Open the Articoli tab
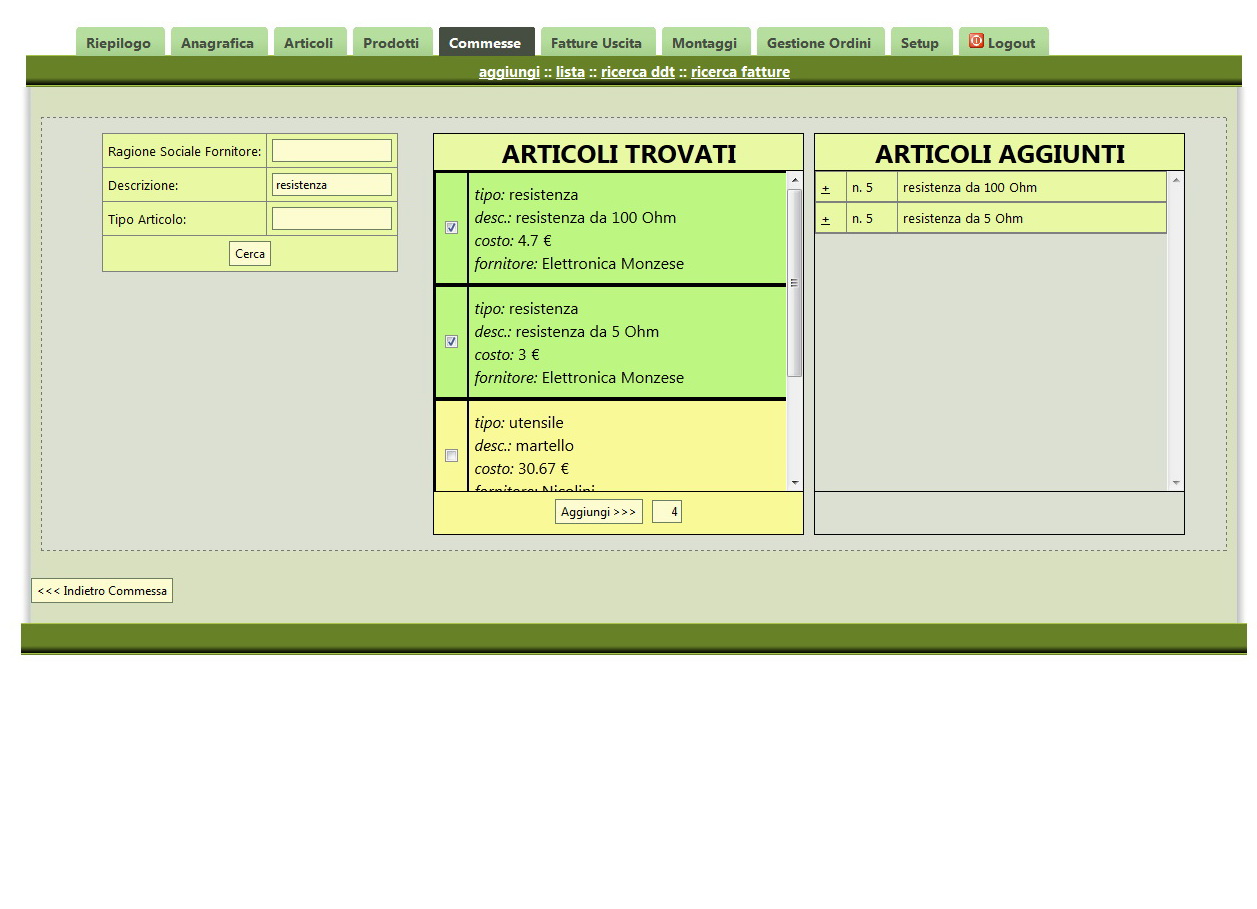The height and width of the screenshot is (909, 1257). [x=310, y=42]
